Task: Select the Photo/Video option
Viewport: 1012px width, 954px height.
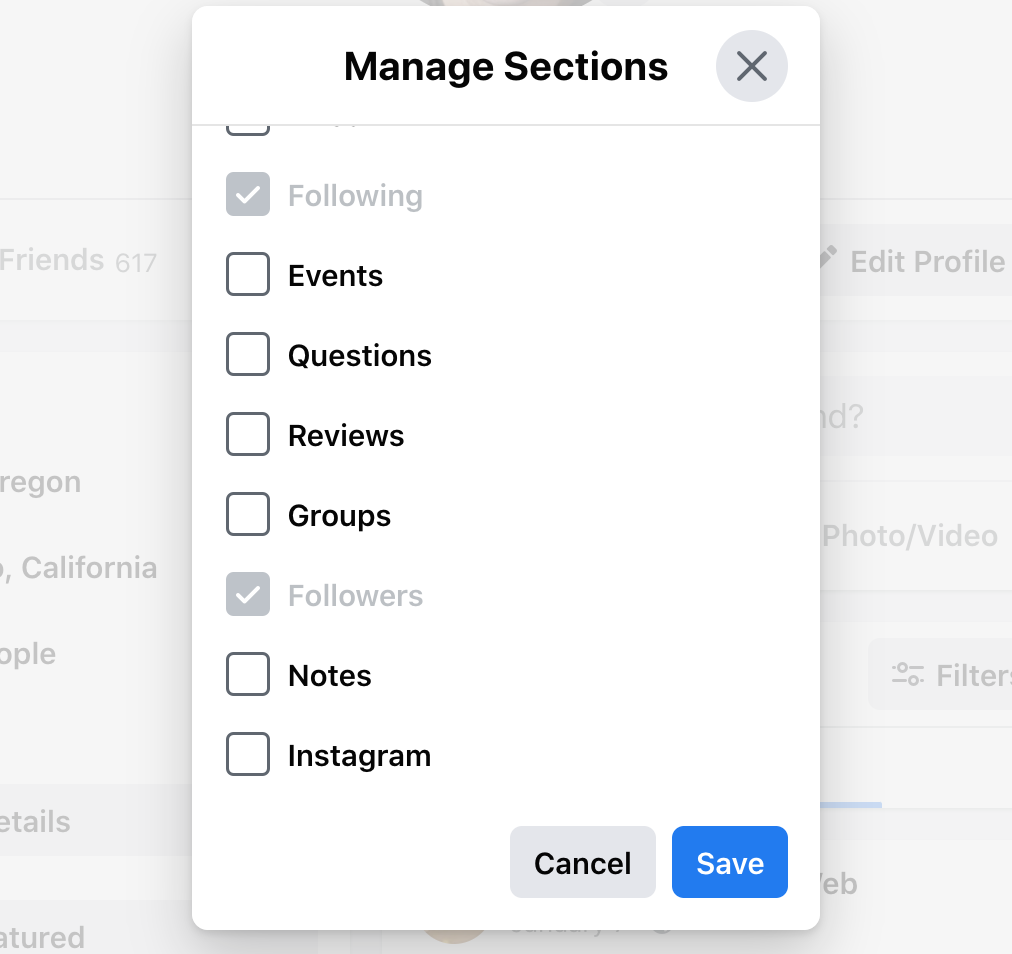Action: point(910,536)
